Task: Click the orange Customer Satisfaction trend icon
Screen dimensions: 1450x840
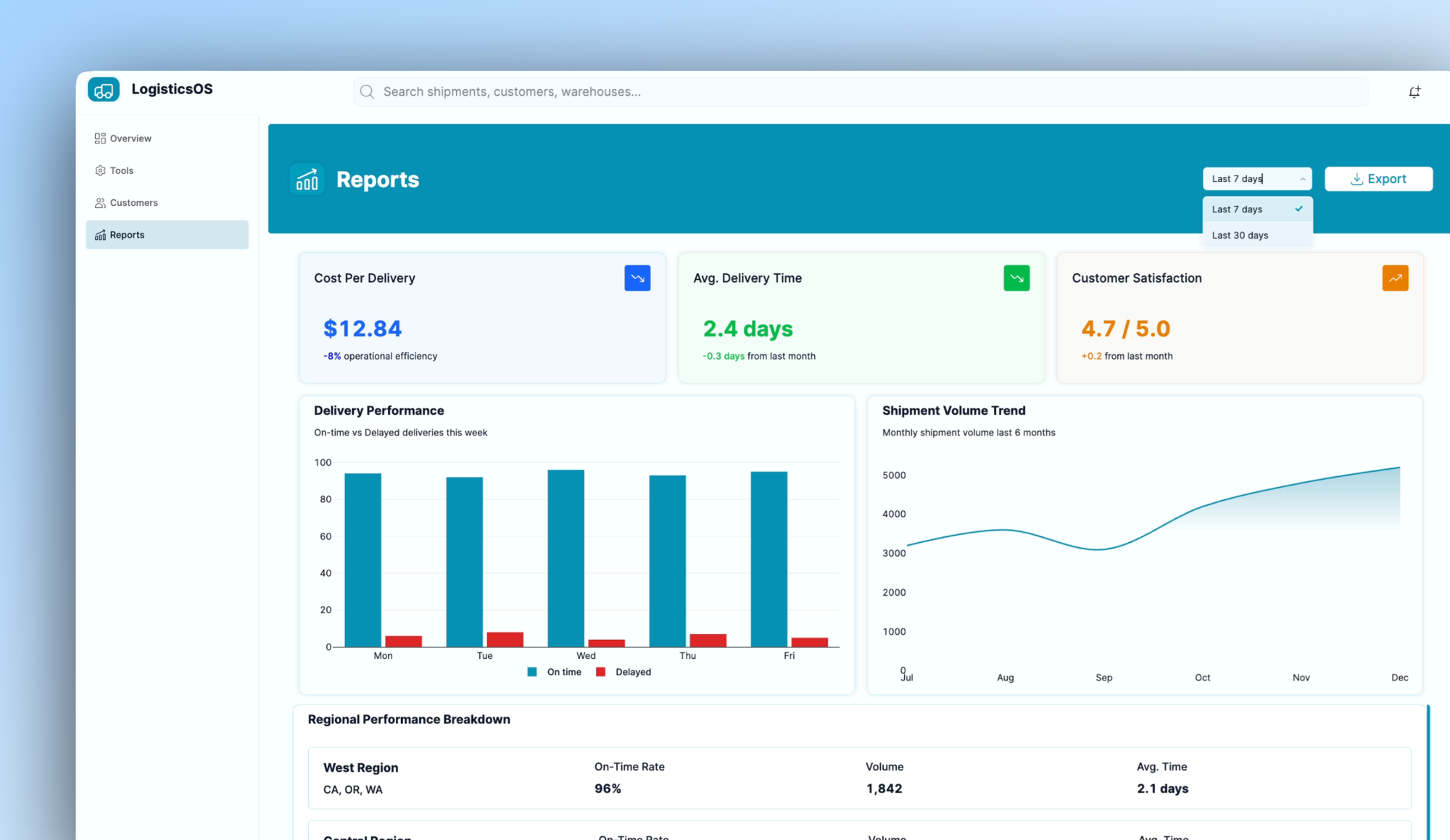Action: coord(1395,278)
